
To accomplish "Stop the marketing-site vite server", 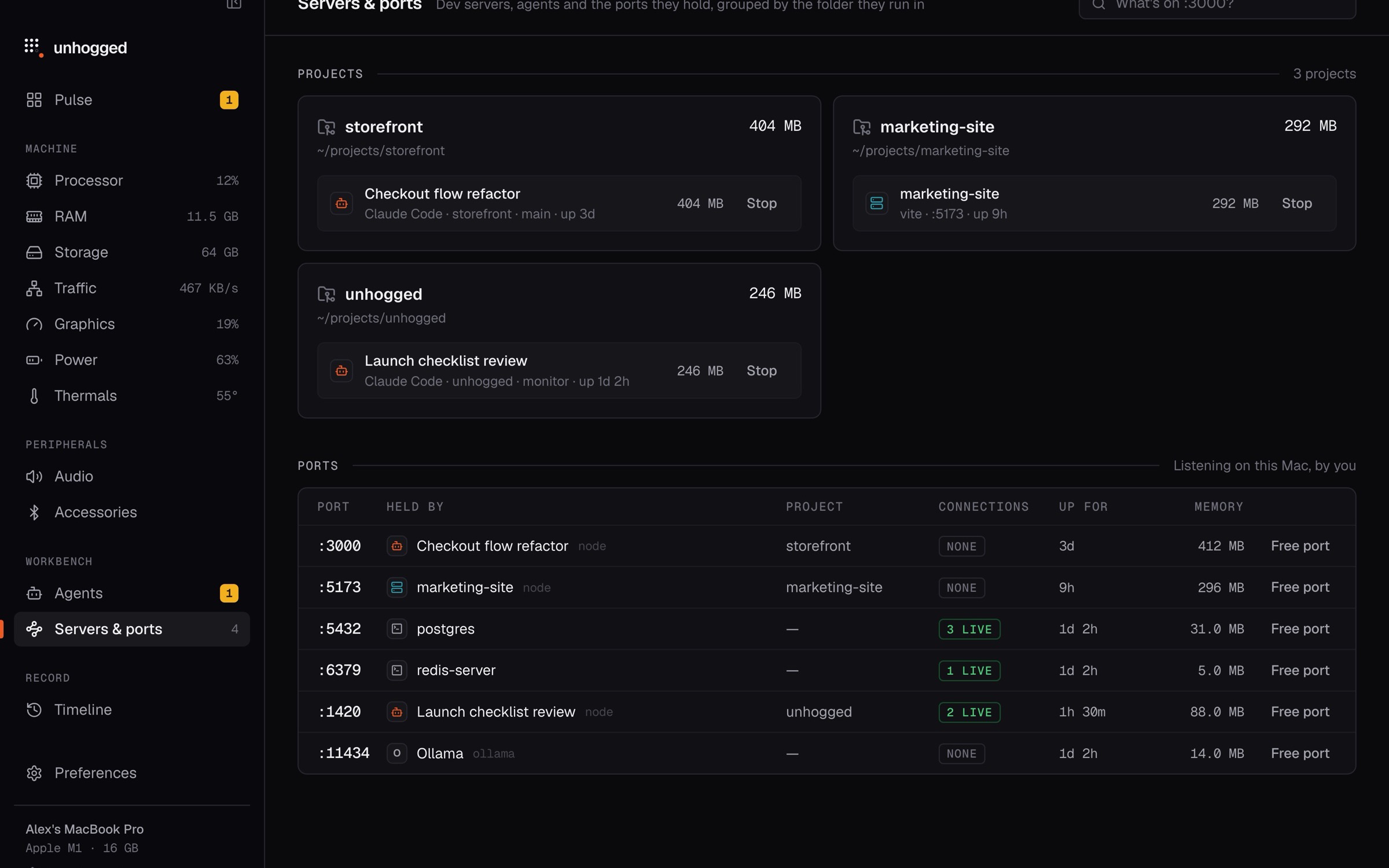I will click(x=1297, y=203).
